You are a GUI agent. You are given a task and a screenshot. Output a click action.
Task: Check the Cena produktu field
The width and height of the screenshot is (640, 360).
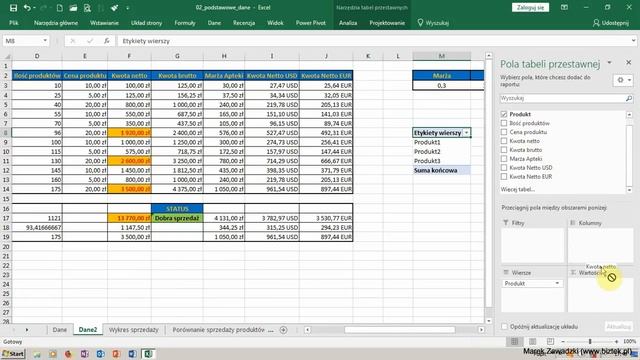point(504,132)
